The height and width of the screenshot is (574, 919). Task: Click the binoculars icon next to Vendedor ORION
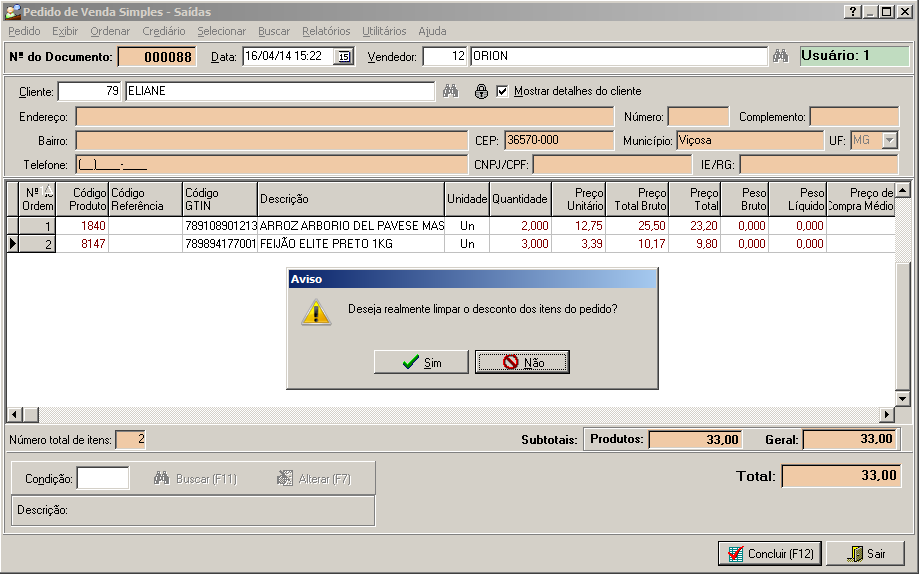[782, 56]
